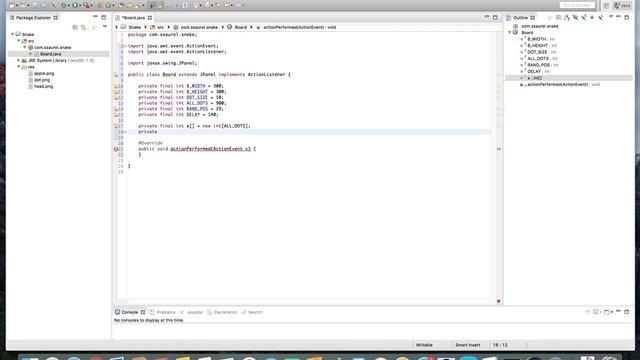Minimize the Outline panel

618,17
